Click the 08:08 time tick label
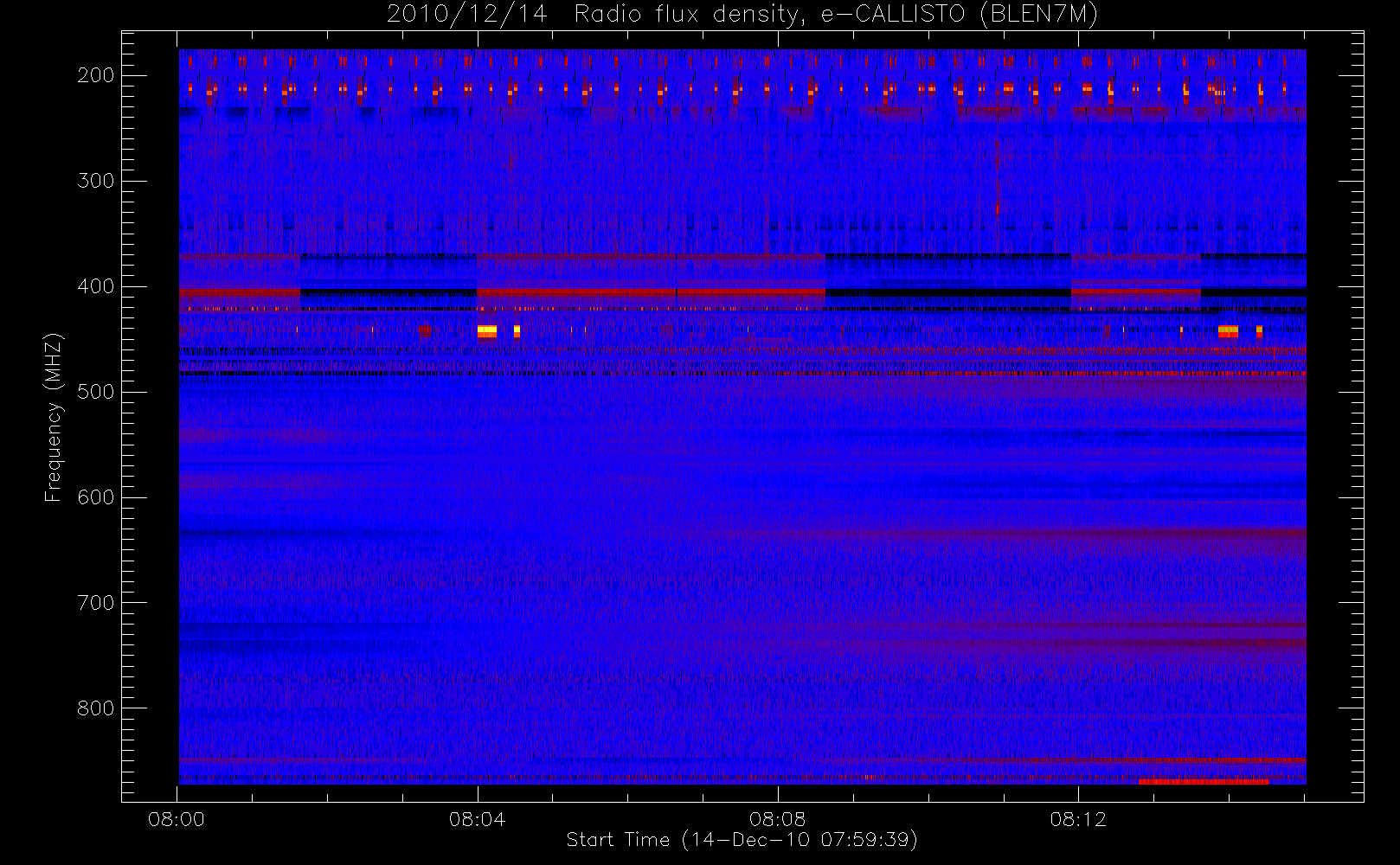The image size is (1400, 865). pos(777,819)
